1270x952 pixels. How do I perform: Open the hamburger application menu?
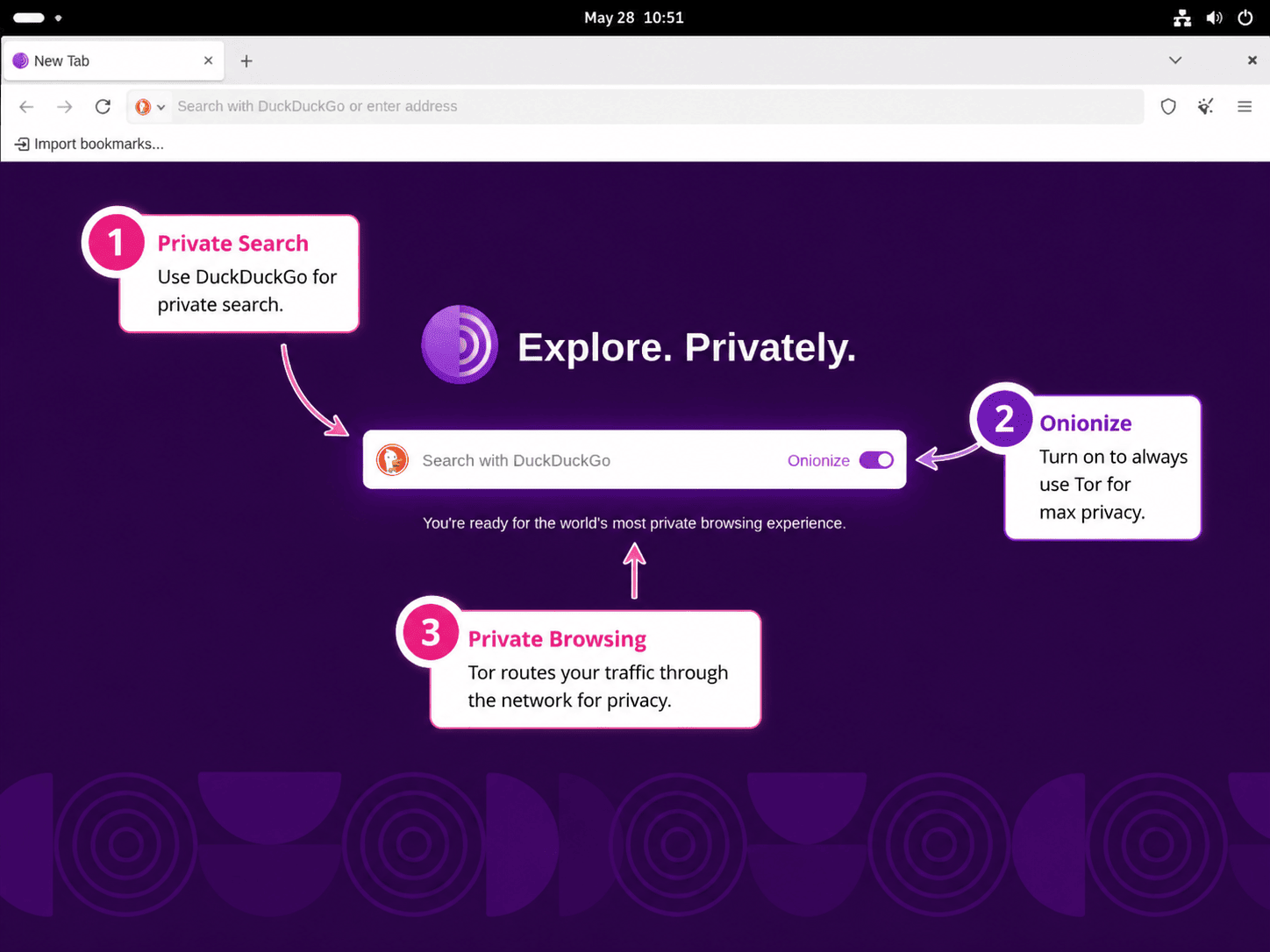point(1245,107)
